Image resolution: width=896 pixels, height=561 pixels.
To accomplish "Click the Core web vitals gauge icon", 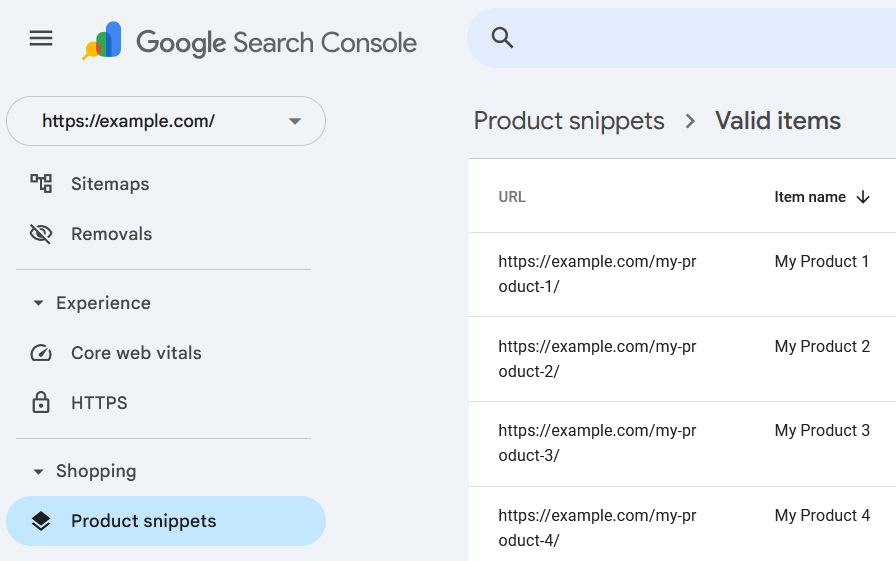I will coord(41,353).
